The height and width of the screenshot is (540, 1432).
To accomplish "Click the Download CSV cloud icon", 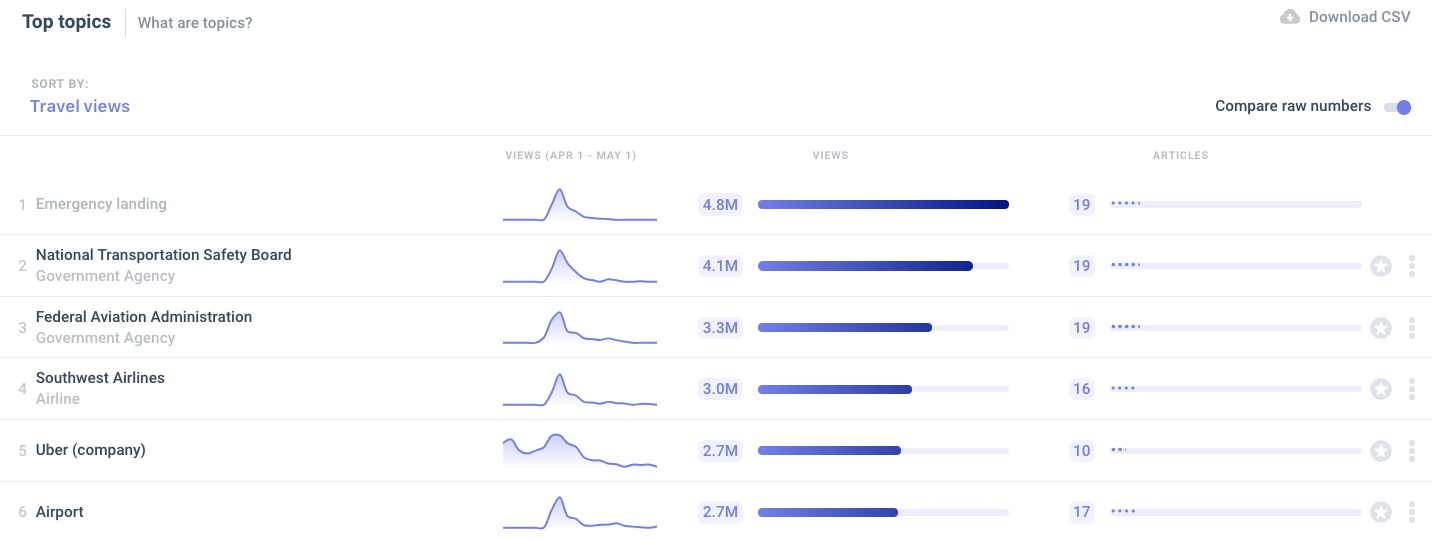I will 1290,17.
